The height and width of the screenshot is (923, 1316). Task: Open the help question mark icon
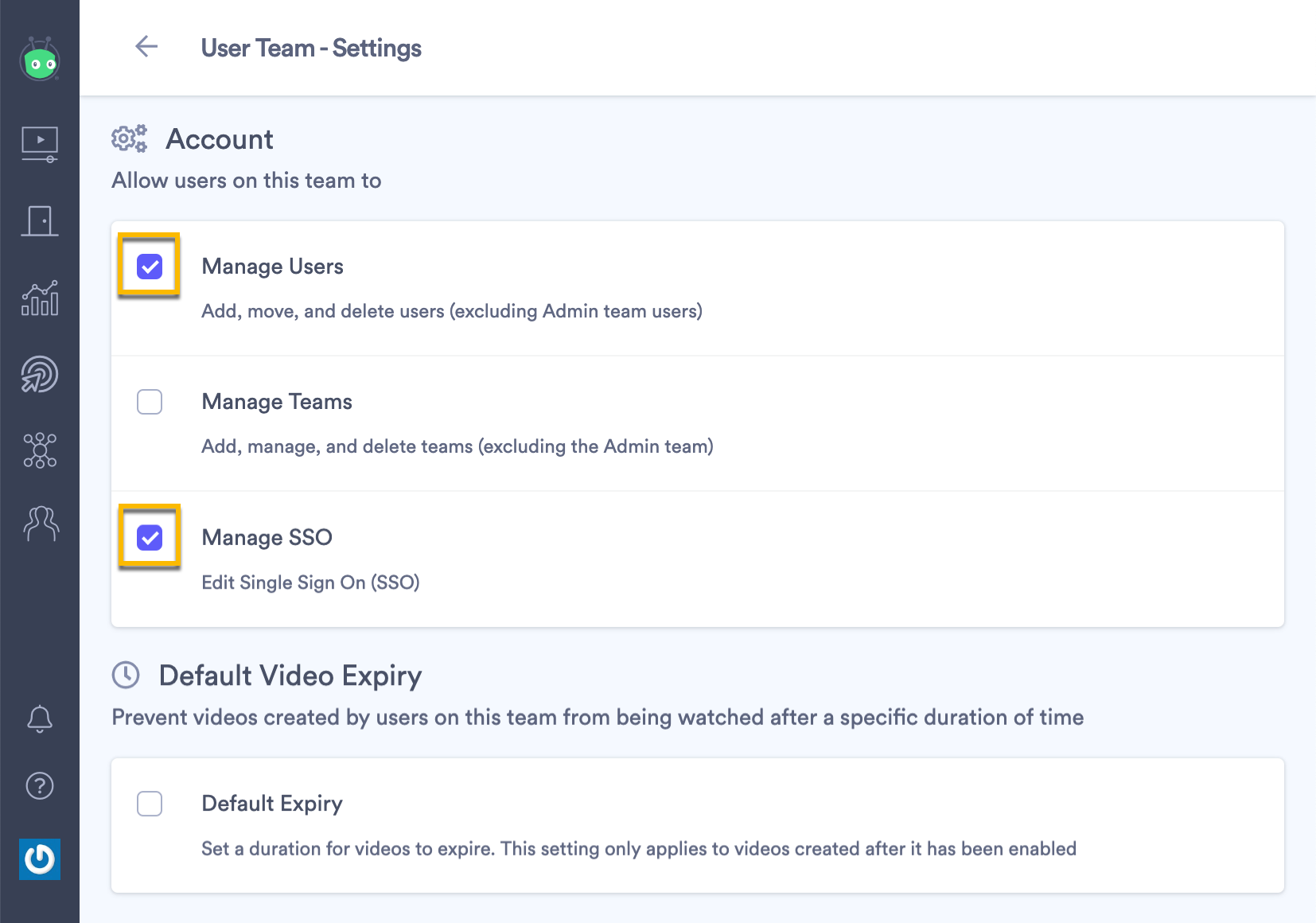point(40,786)
